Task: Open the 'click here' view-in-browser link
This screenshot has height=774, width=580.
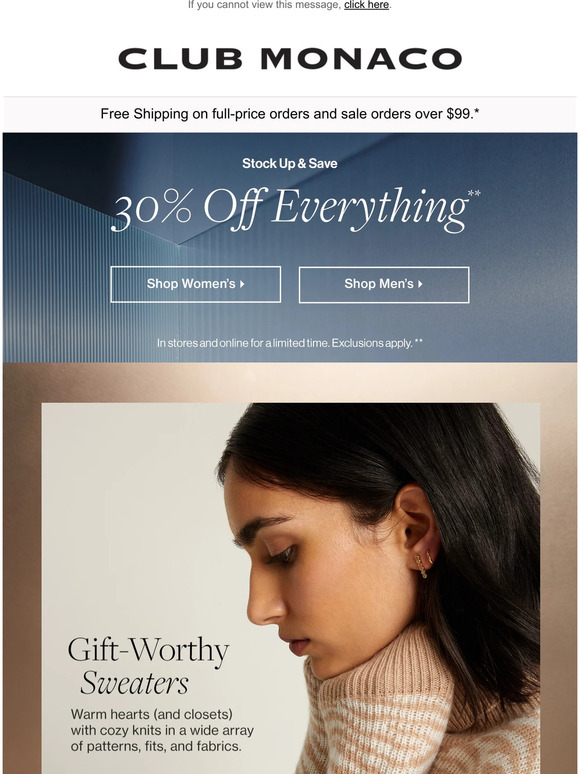Action: pos(366,5)
